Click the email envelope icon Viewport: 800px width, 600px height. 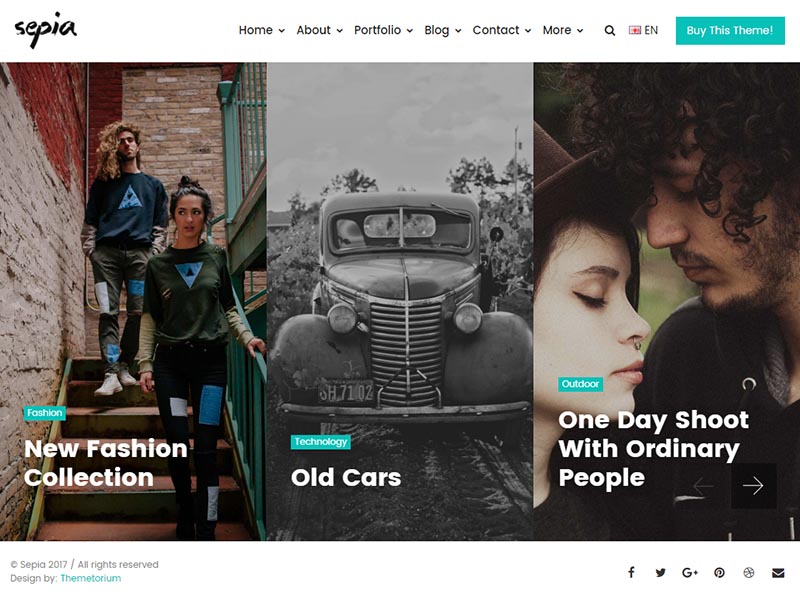(x=778, y=572)
